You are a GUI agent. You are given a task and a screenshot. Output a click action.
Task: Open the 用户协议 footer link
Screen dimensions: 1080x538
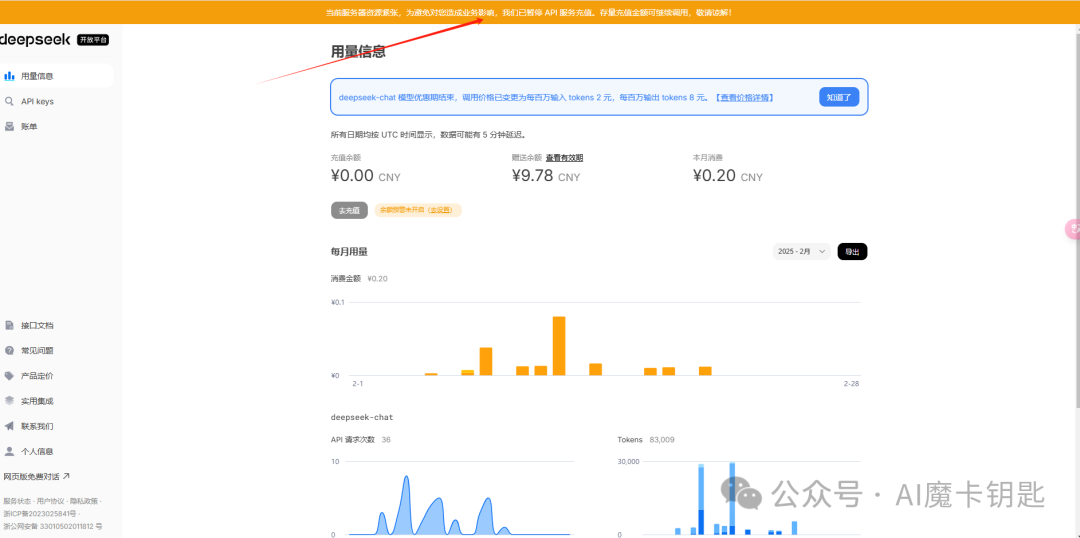point(51,501)
